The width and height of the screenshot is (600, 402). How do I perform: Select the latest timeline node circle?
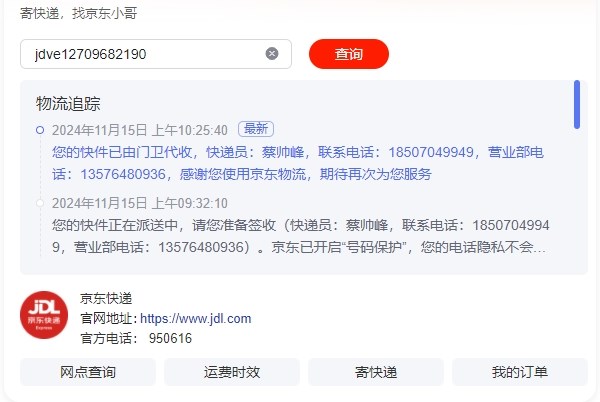[40, 130]
